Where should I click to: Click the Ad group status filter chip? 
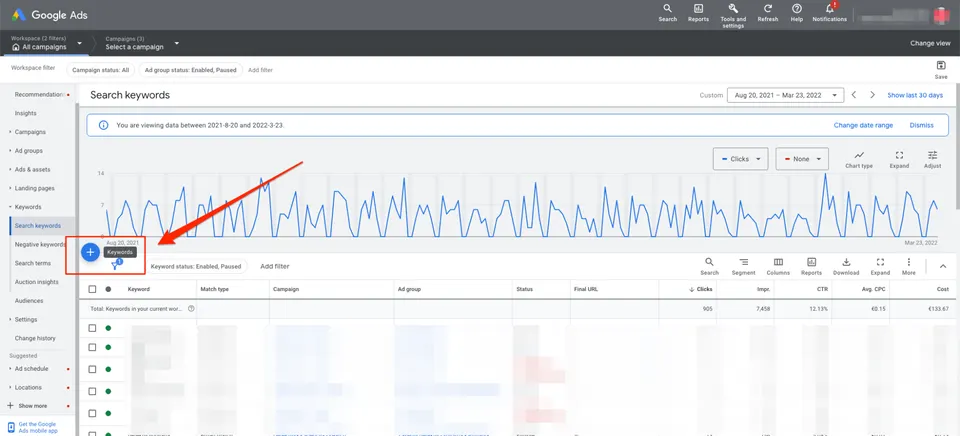click(x=190, y=70)
